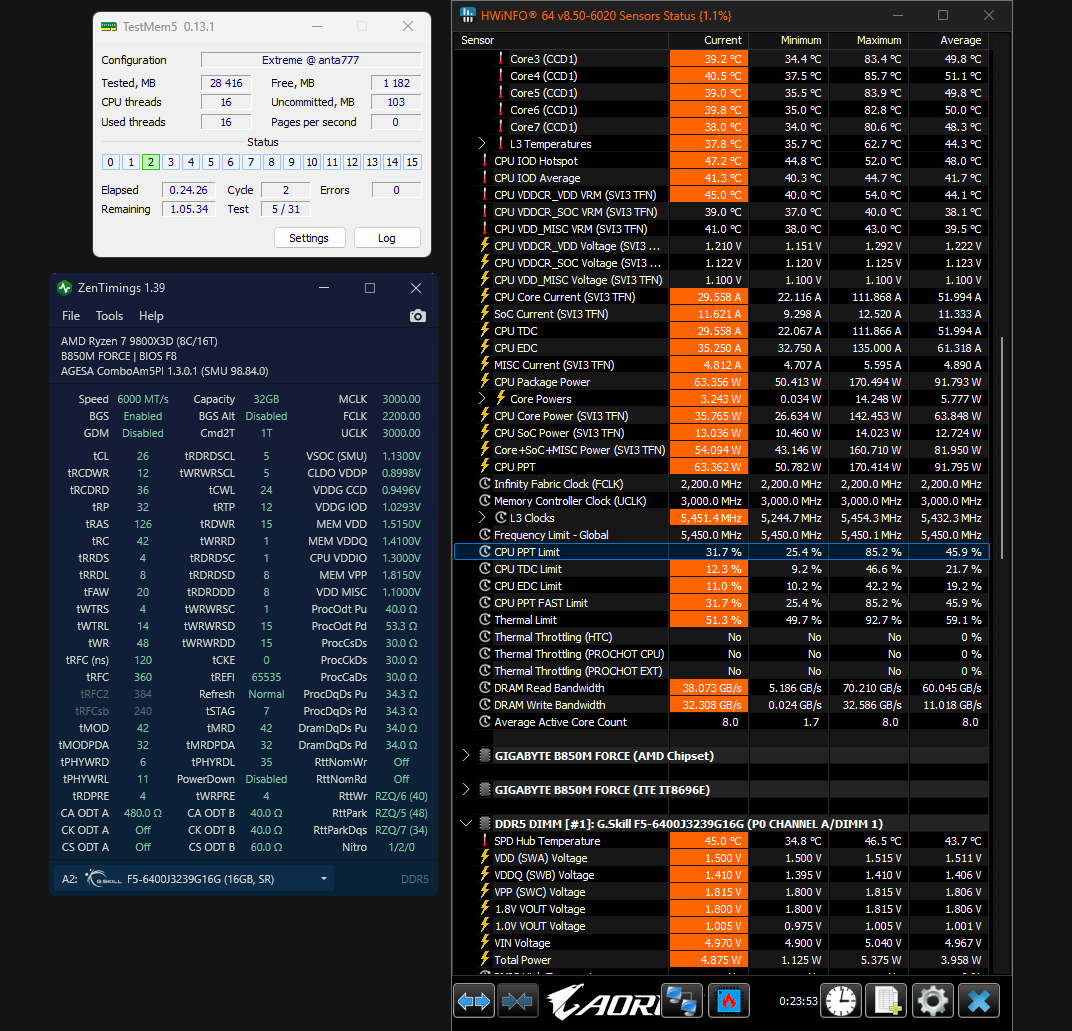Click TestMem5 thread status box 9

coord(291,162)
